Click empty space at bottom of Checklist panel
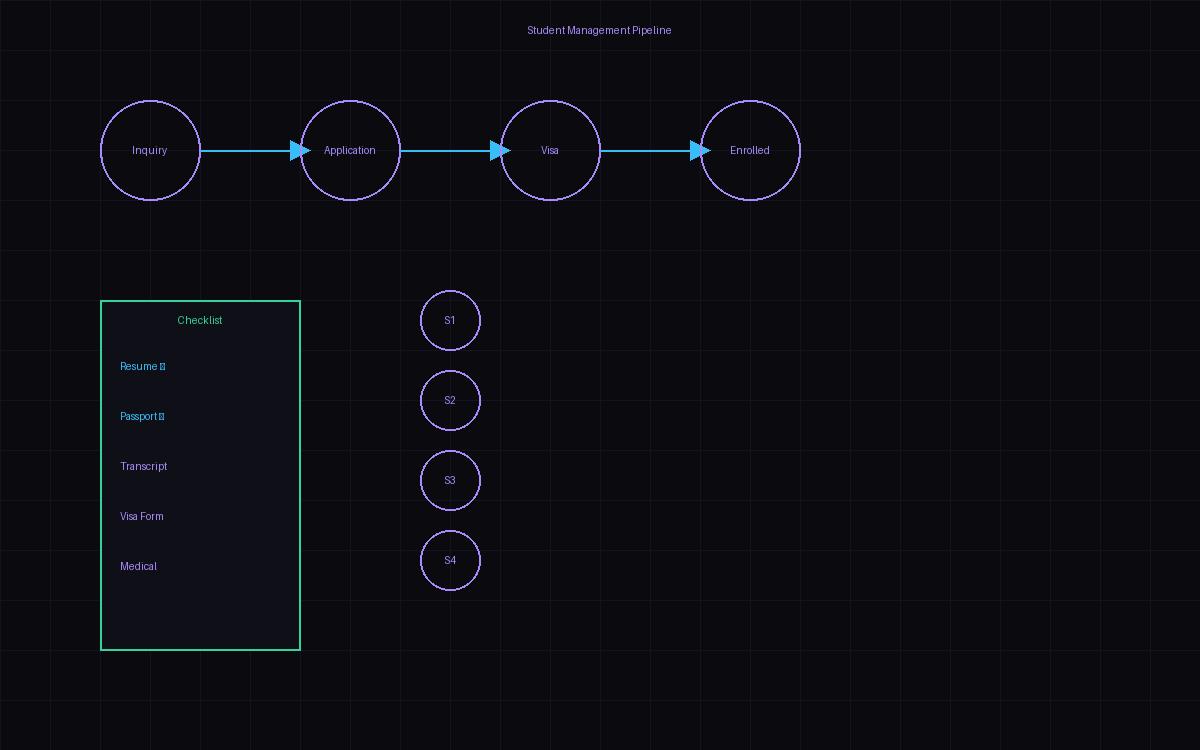 [x=200, y=615]
